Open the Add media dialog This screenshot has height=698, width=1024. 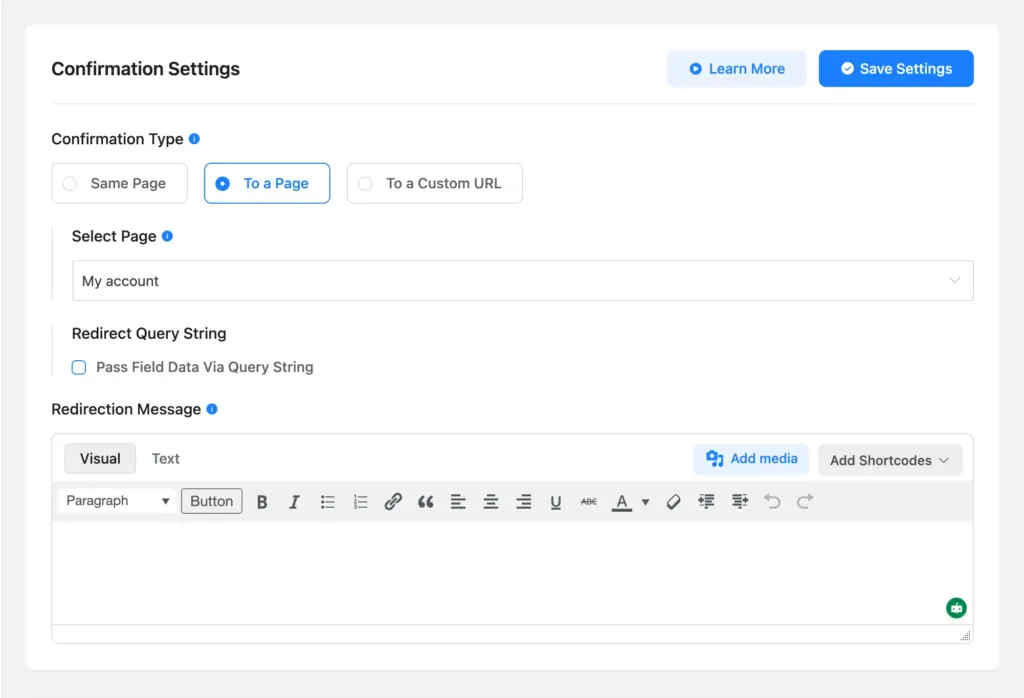[x=751, y=459]
